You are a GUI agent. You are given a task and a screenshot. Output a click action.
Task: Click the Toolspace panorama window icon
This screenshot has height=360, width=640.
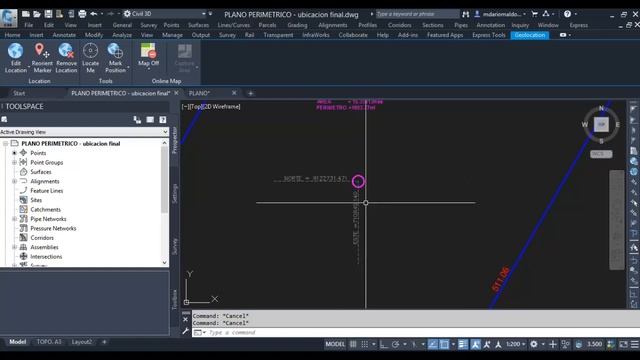[150, 120]
